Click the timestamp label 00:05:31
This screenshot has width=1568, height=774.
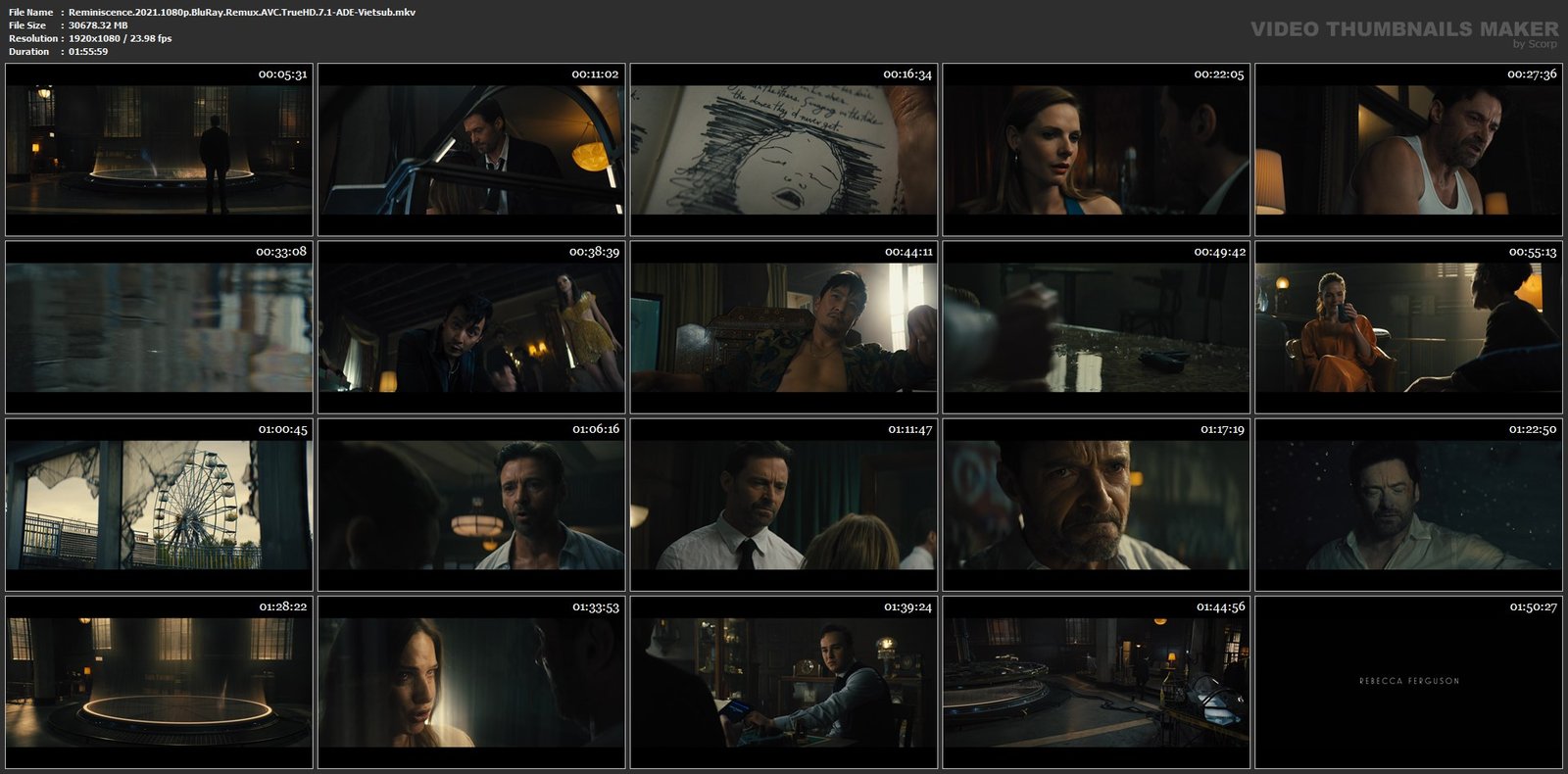(282, 74)
